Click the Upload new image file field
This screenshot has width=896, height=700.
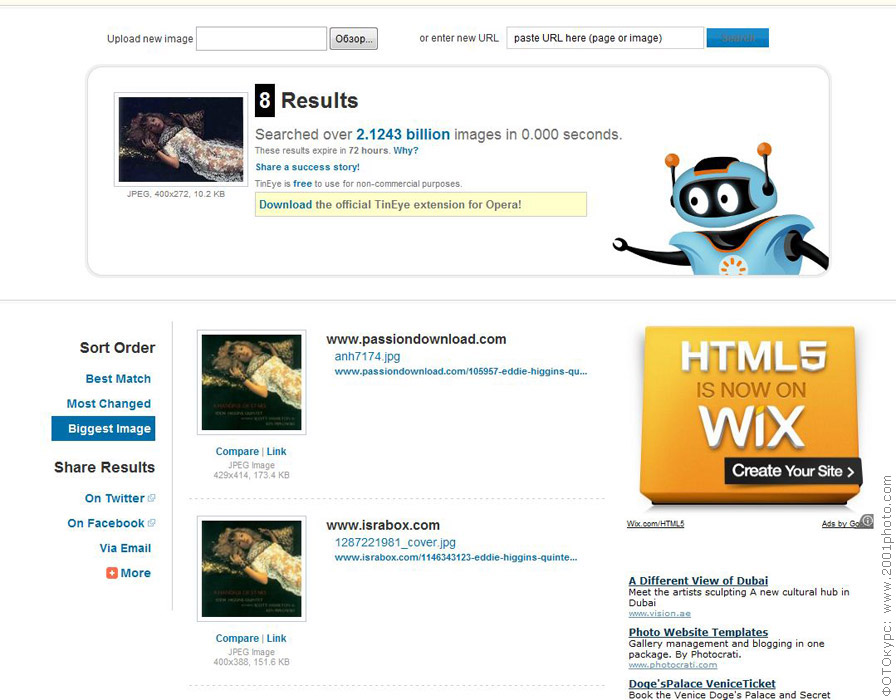pyautogui.click(x=261, y=38)
